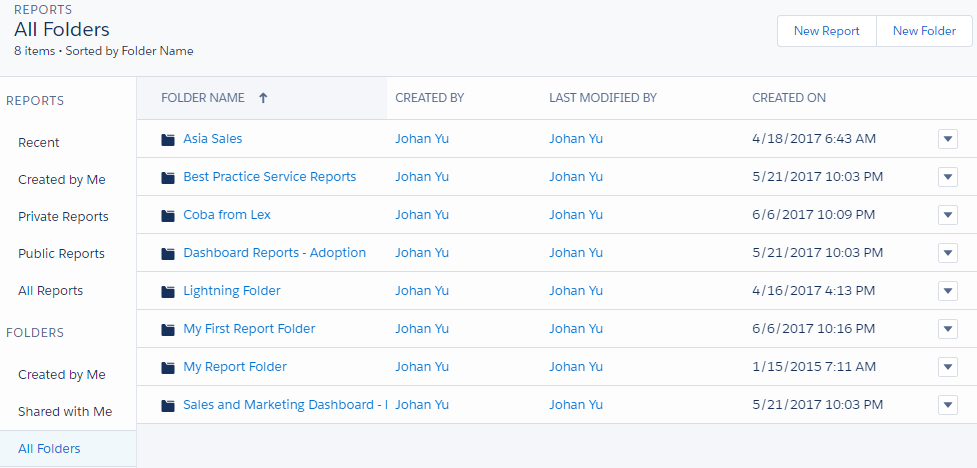Create a folder with New Folder button
Screen dimensions: 977x468
(x=924, y=31)
